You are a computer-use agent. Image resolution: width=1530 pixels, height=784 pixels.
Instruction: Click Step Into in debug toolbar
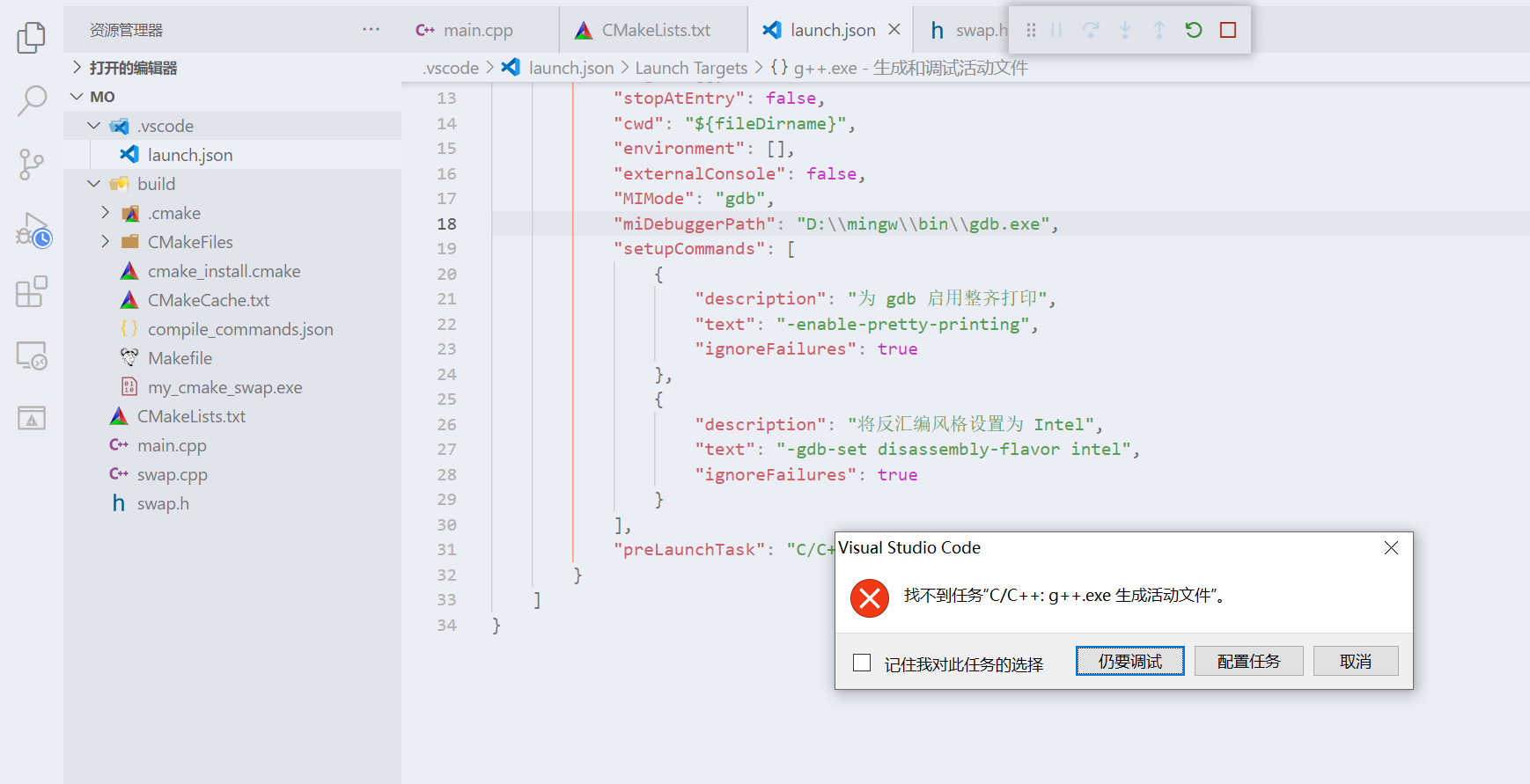(1125, 30)
